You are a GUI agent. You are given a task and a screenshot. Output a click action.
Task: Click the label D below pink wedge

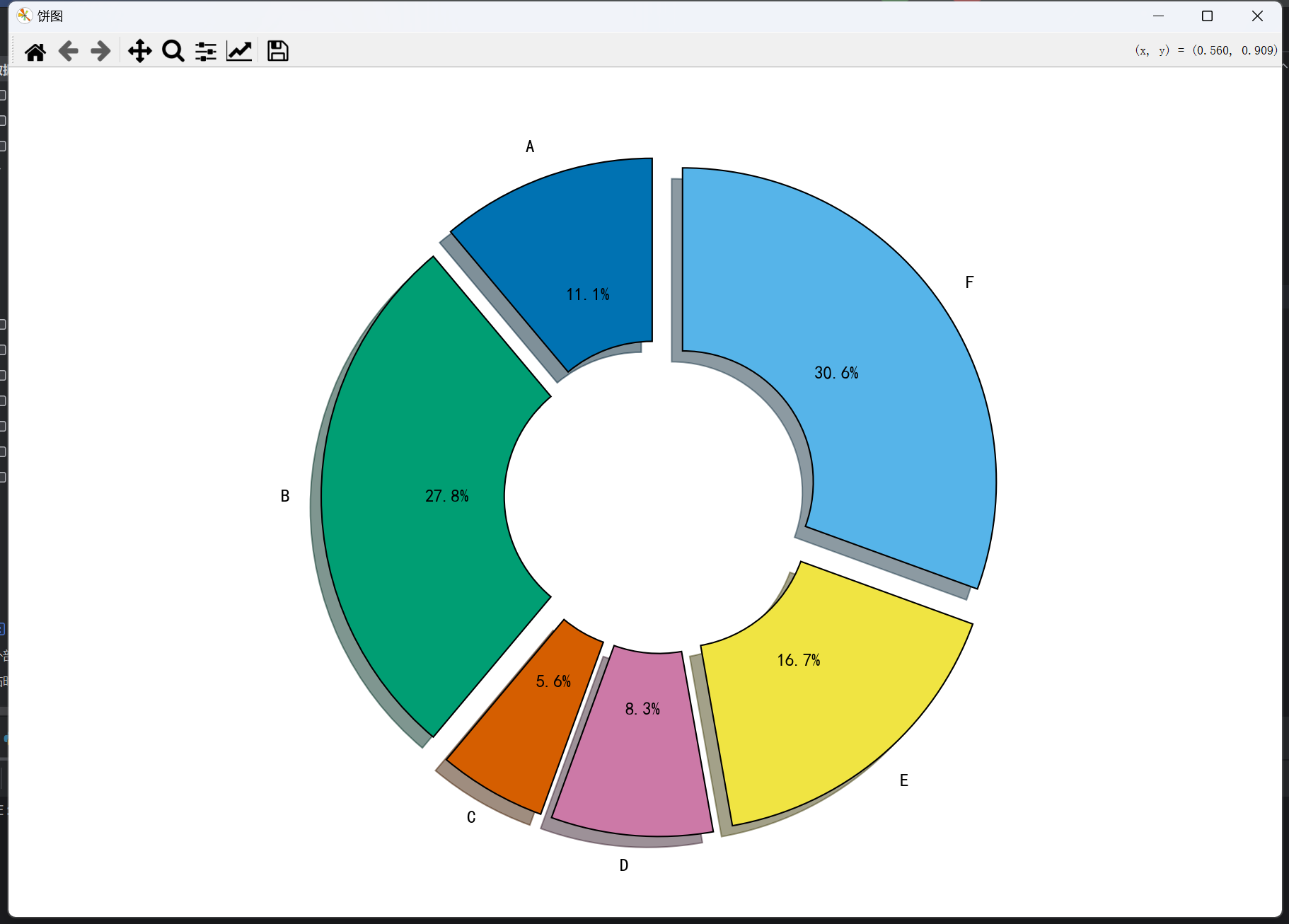pyautogui.click(x=624, y=865)
